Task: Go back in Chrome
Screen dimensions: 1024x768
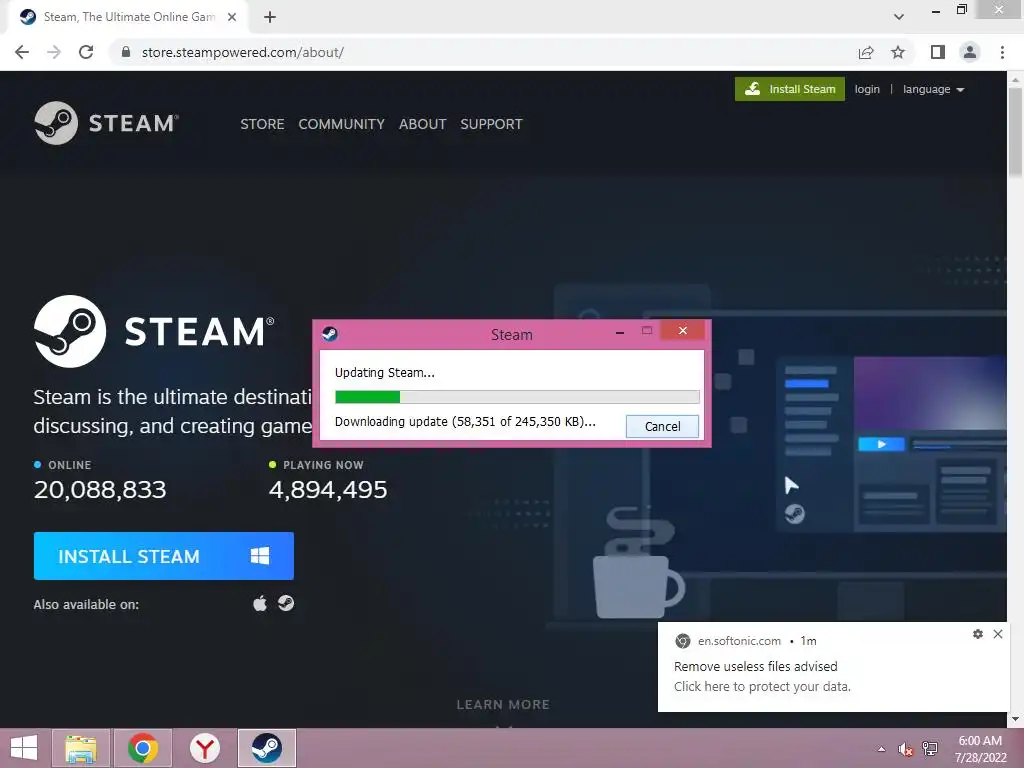Action: point(22,52)
